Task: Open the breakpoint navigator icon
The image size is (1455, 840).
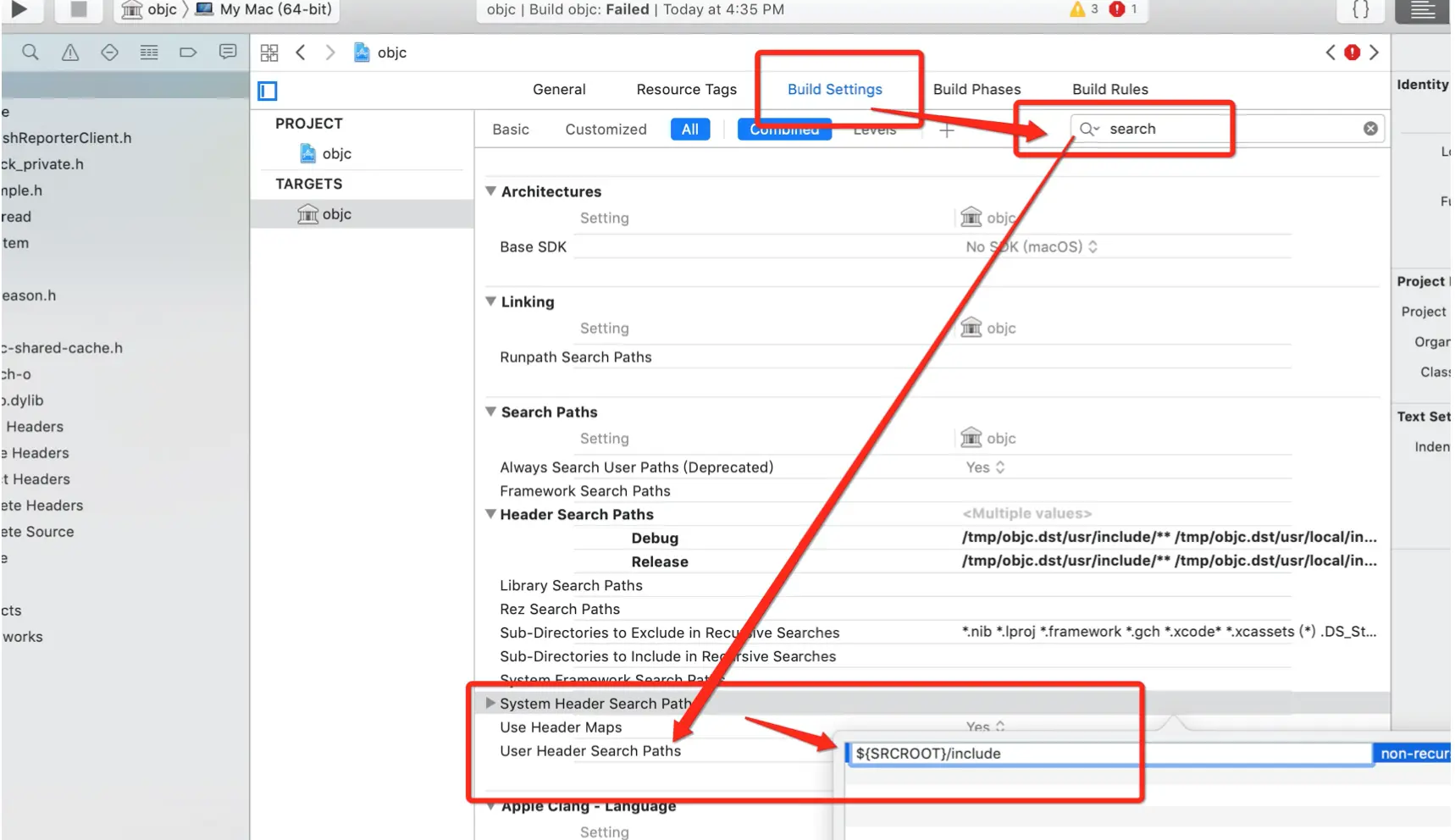Action: (188, 52)
